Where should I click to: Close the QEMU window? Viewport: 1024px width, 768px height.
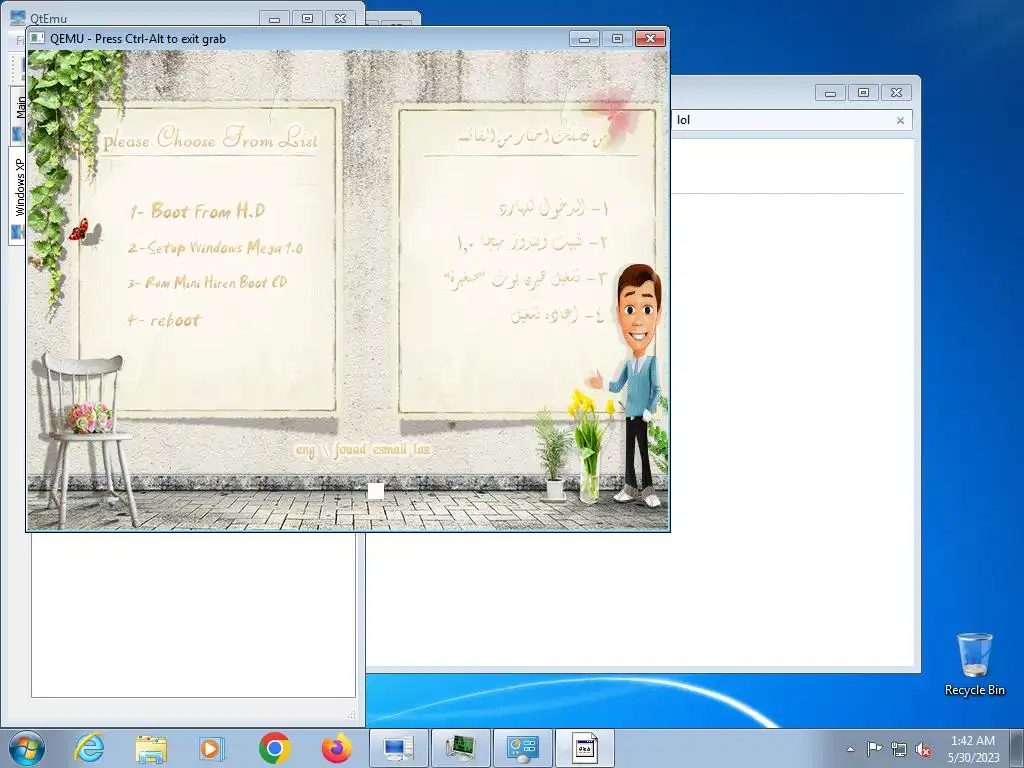coord(650,39)
